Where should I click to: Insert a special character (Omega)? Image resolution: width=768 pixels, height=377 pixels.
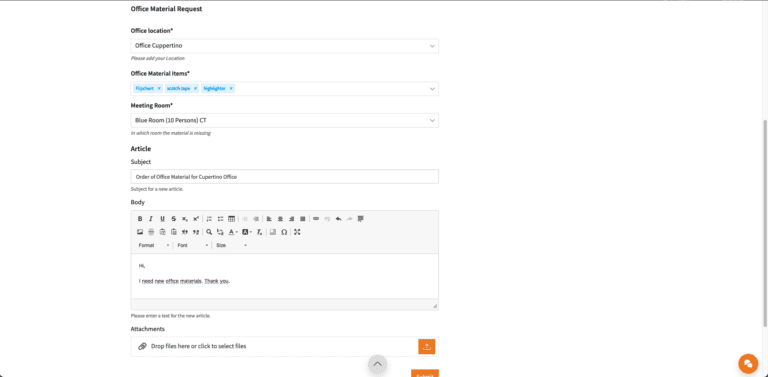[x=284, y=232]
